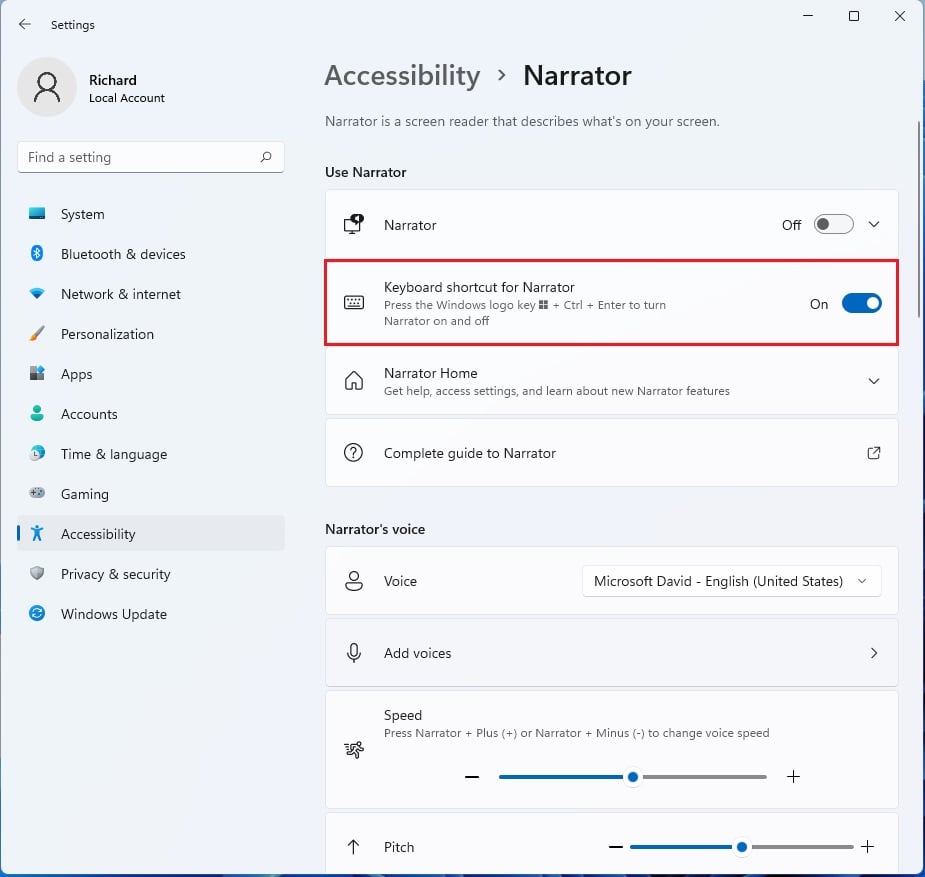Decrease voice speed with minus button
The width and height of the screenshot is (925, 877).
pos(471,777)
